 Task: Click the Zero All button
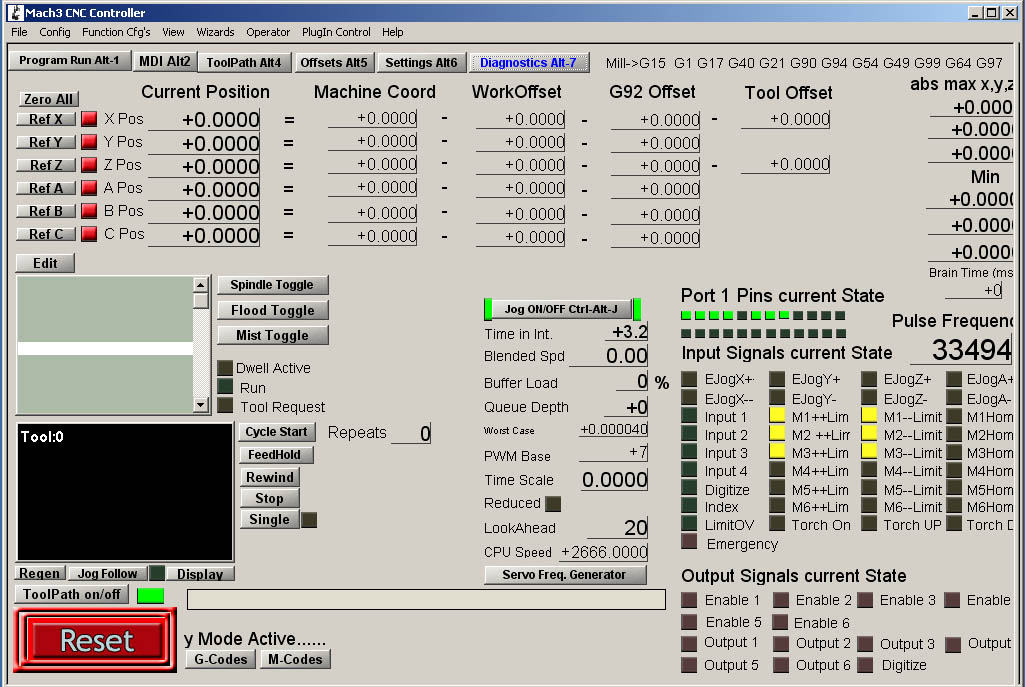point(48,99)
